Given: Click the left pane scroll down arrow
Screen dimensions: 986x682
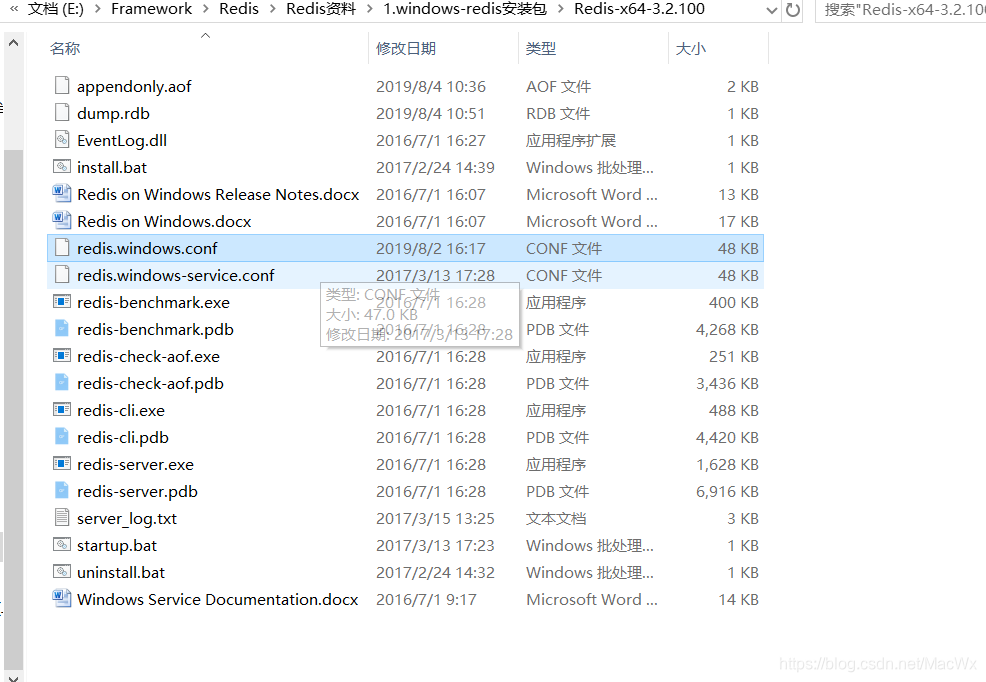Looking at the screenshot, I should [13, 677].
